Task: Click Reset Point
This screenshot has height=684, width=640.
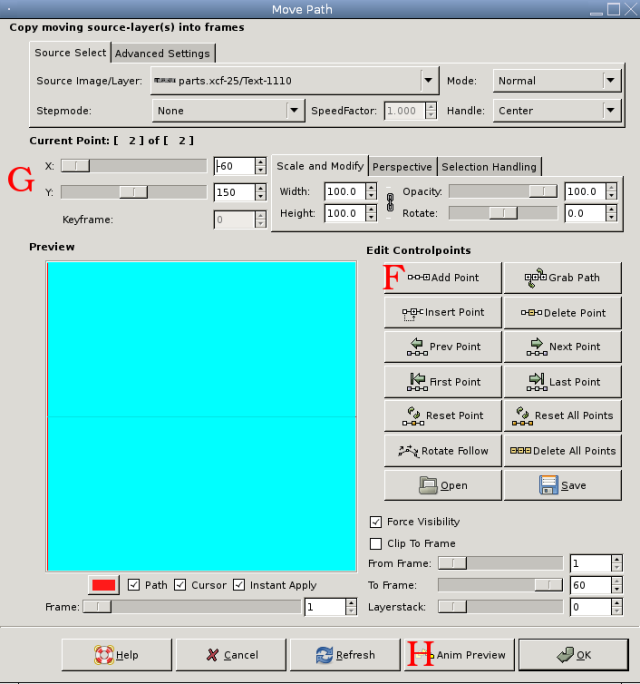Action: [x=443, y=416]
